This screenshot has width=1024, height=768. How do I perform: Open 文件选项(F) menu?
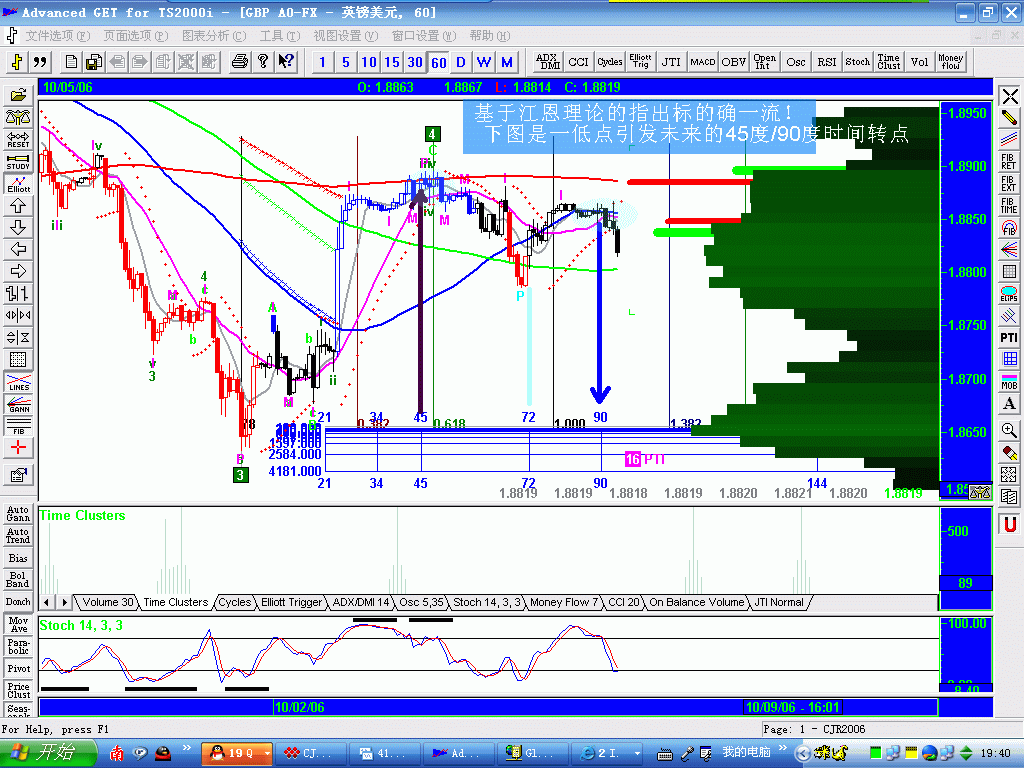[x=57, y=35]
